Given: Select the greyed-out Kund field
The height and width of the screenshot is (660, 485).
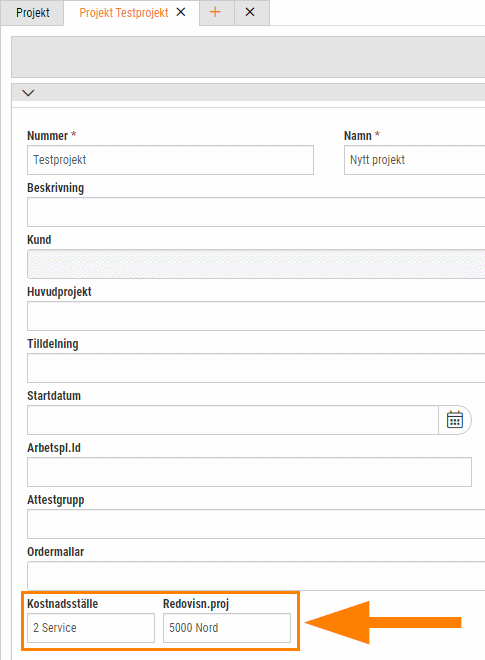Looking at the screenshot, I should [256, 264].
